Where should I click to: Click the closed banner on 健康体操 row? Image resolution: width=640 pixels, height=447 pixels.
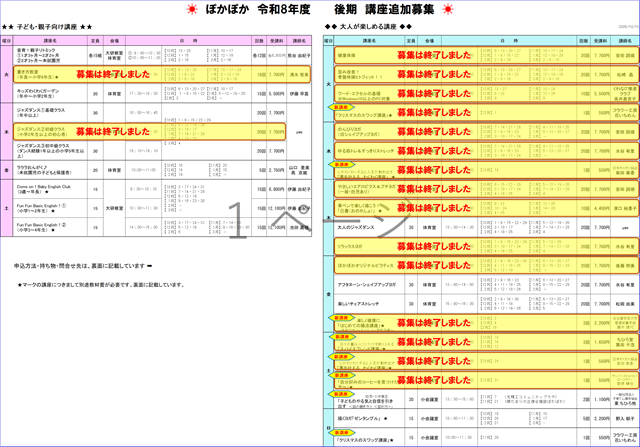pyautogui.click(x=487, y=55)
